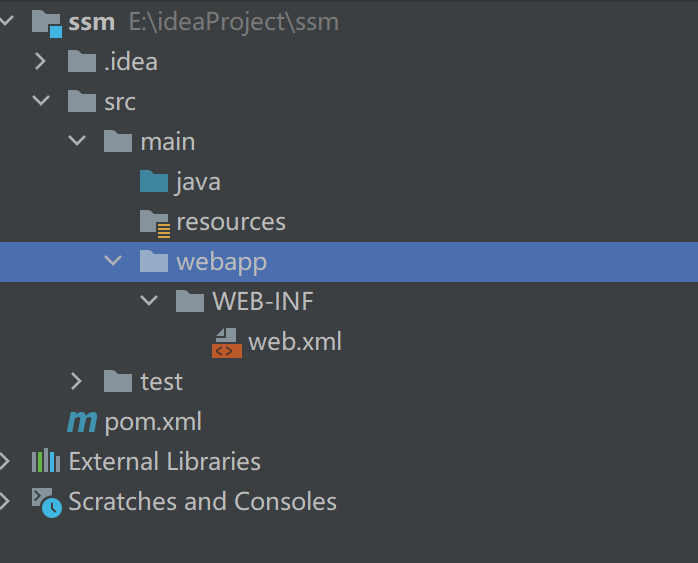The height and width of the screenshot is (563, 698).
Task: Click the Maven pom.xml icon
Action: point(82,422)
